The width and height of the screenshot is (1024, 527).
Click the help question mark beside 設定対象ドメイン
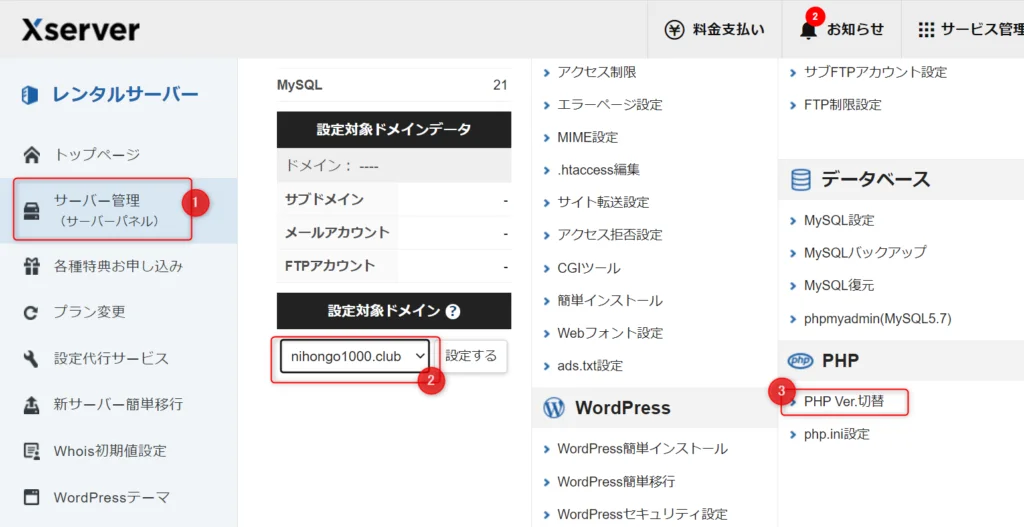[x=453, y=311]
